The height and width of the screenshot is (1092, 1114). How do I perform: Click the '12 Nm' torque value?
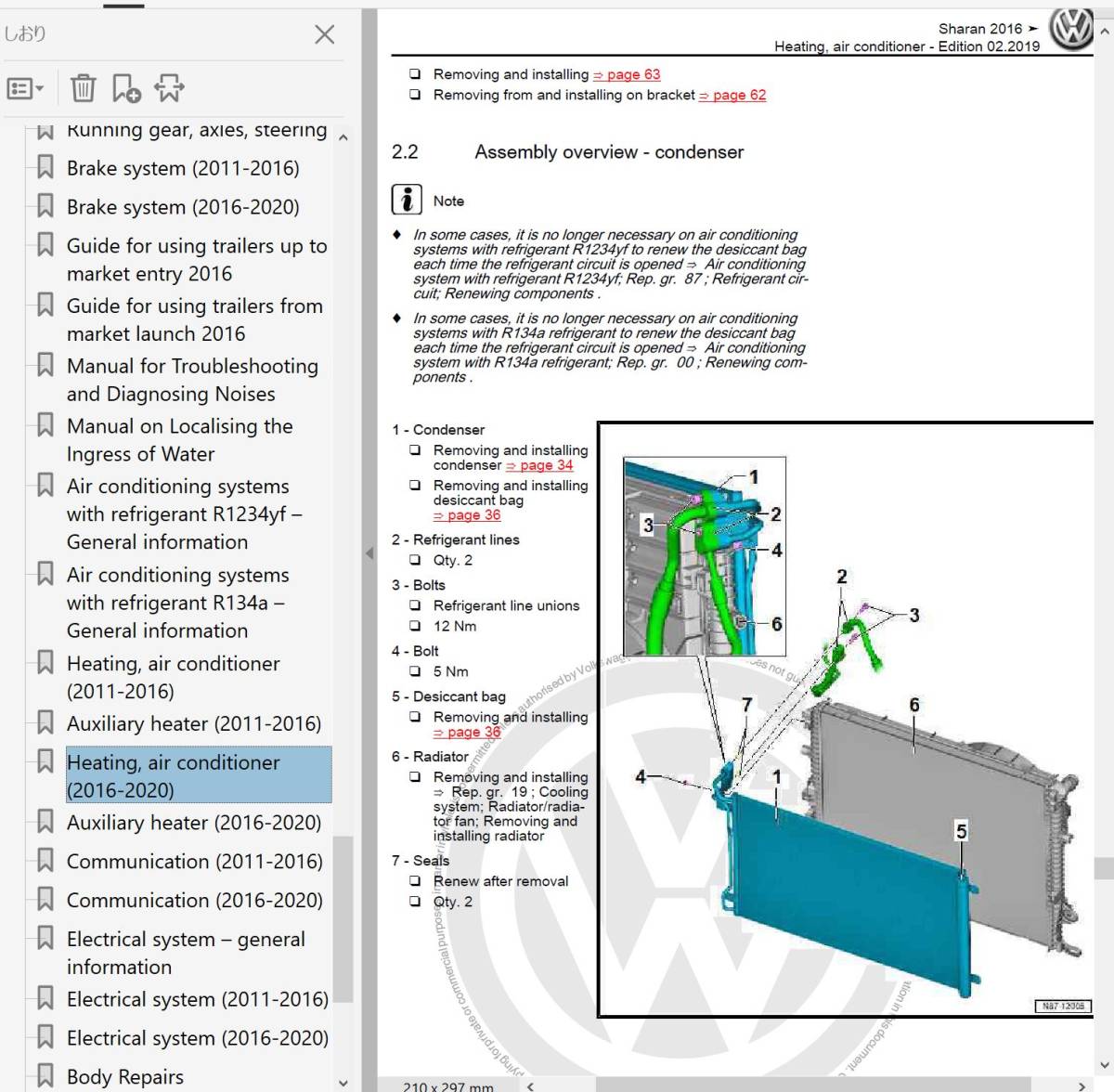[x=455, y=626]
